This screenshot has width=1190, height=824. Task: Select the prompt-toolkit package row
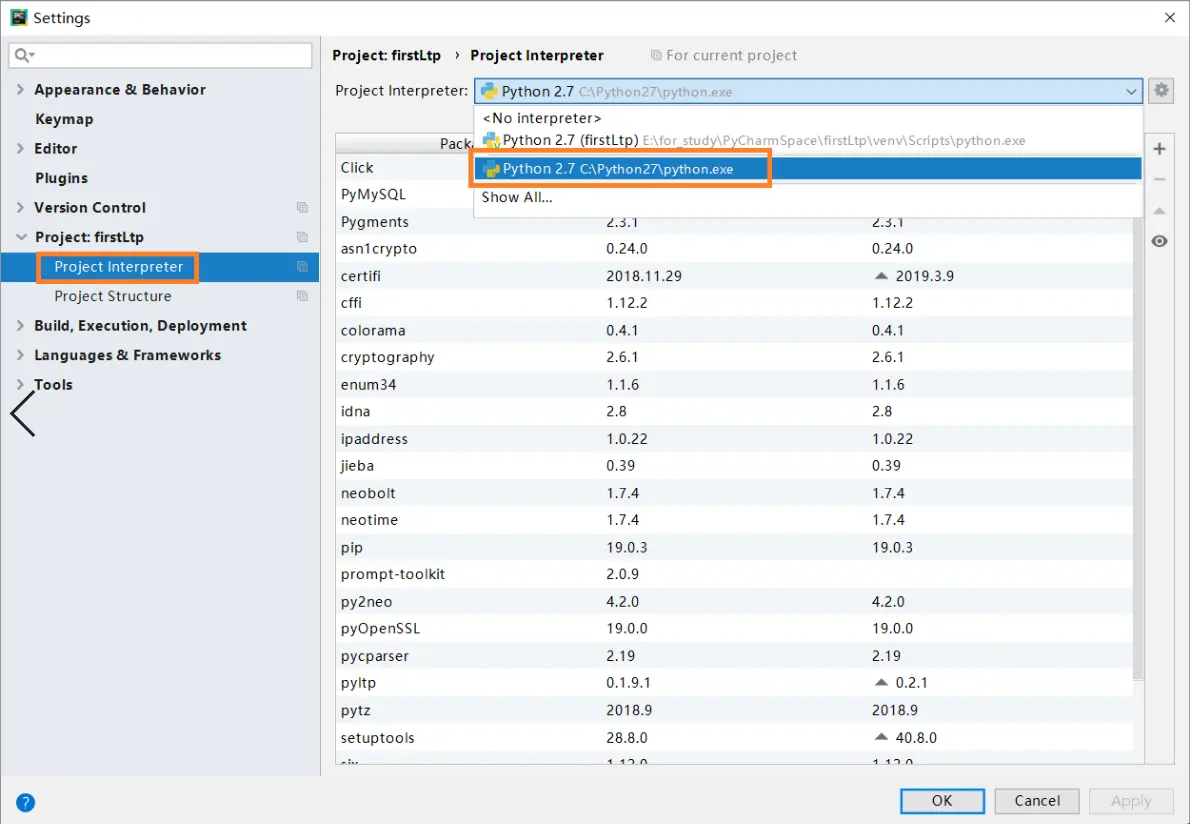[x=735, y=574]
